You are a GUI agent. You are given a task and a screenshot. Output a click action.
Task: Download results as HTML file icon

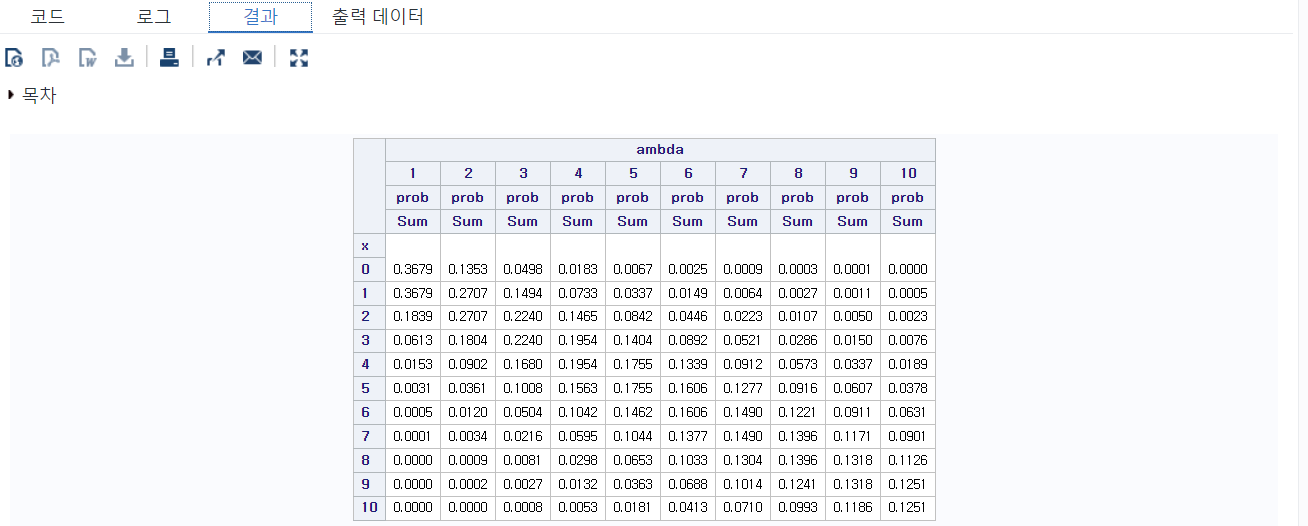(14, 58)
